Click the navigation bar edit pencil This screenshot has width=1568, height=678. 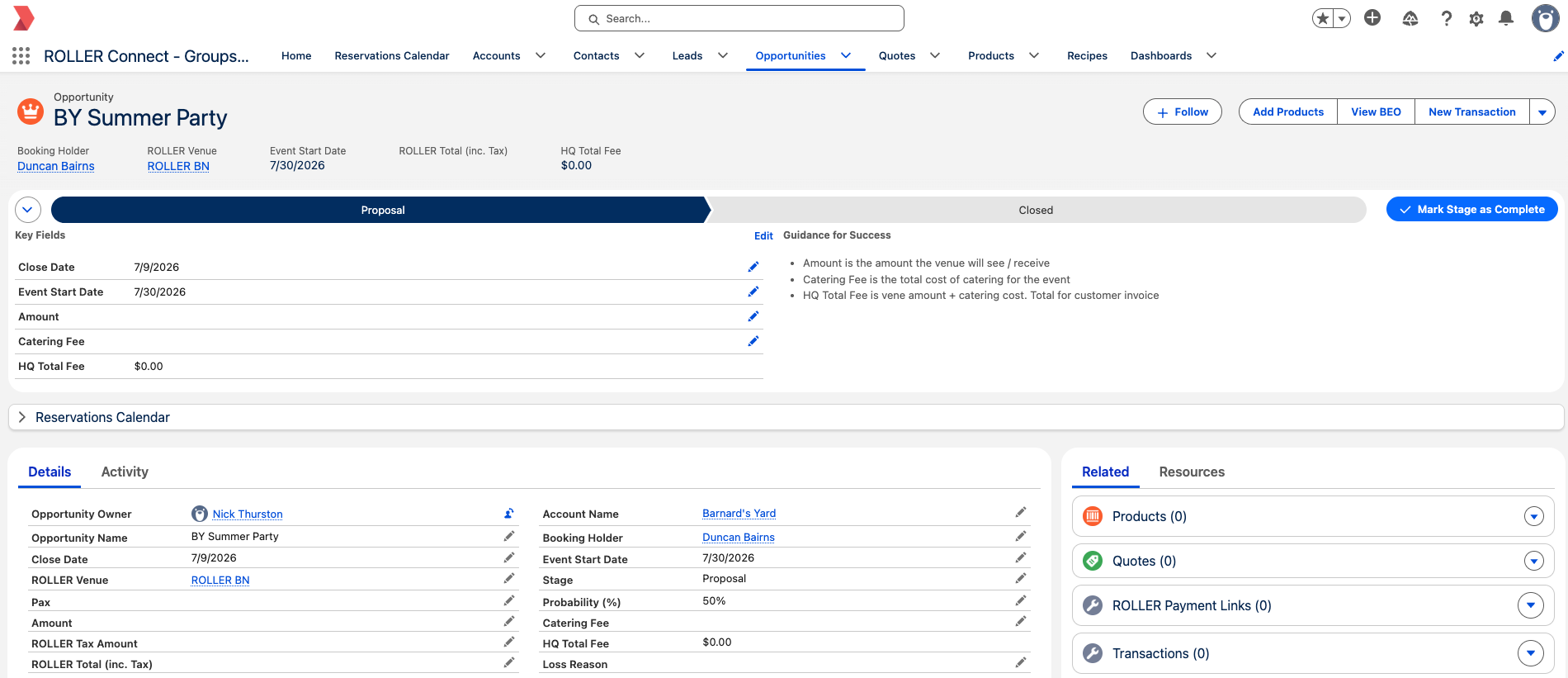tap(1558, 56)
